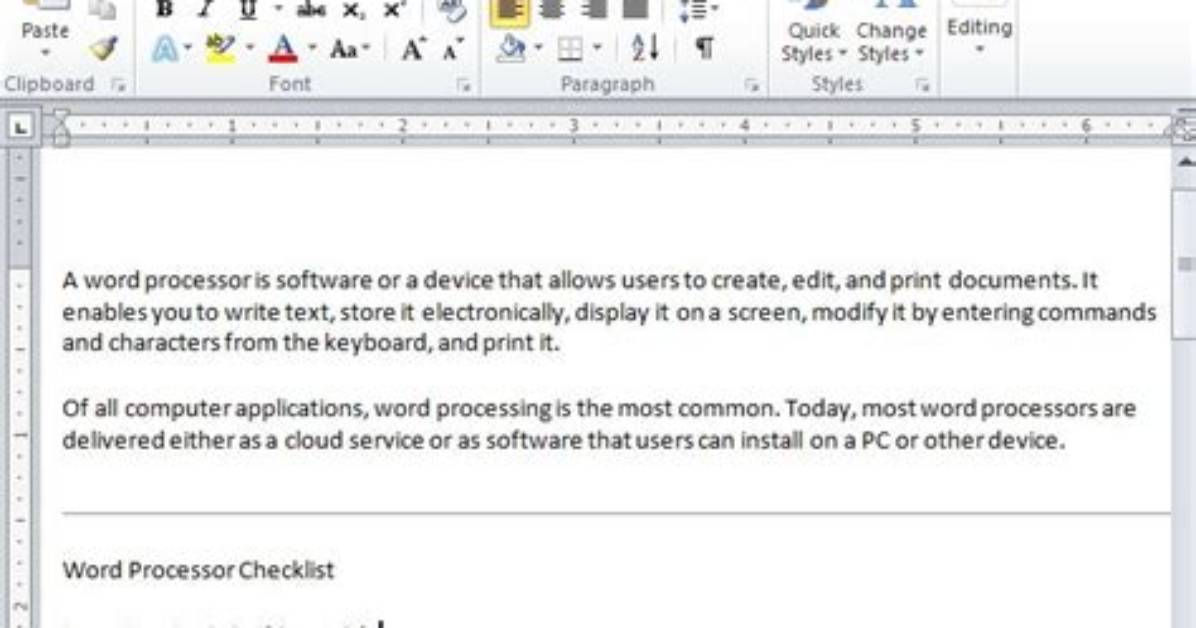Screen dimensions: 1196x628
Task: Click the vertical ruler on the left
Action: pyautogui.click(x=20, y=385)
